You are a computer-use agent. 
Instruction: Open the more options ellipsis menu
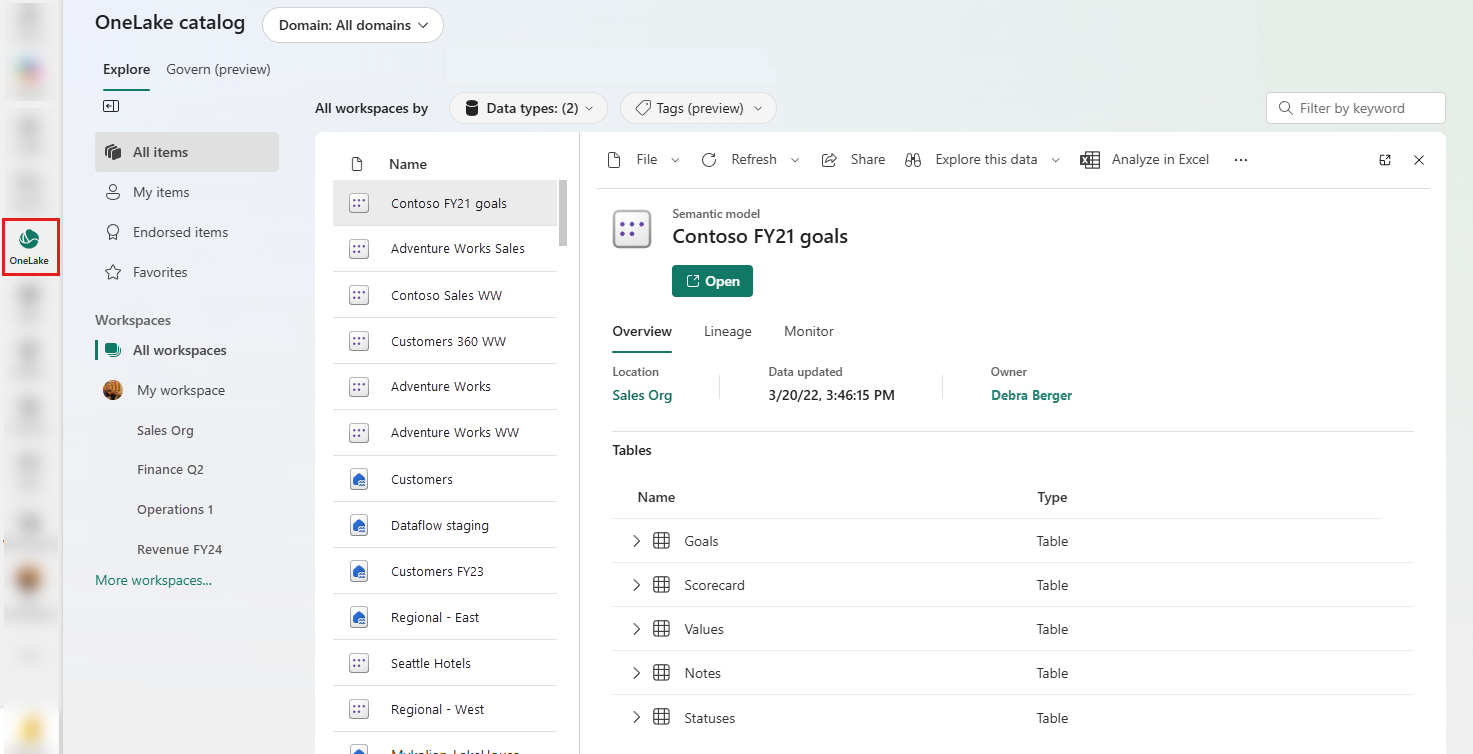1241,160
